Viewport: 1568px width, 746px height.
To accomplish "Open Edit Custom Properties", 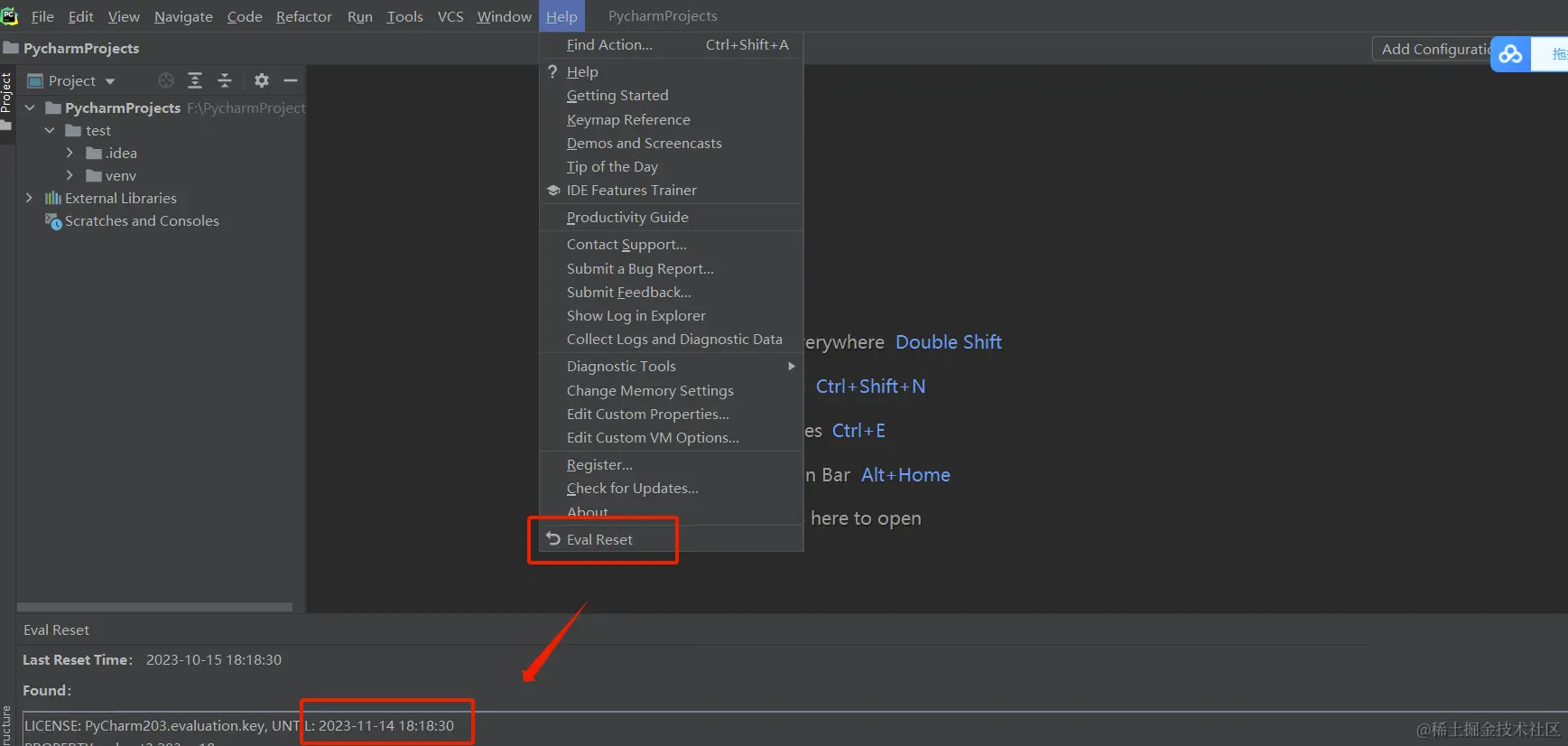I will tap(671, 414).
